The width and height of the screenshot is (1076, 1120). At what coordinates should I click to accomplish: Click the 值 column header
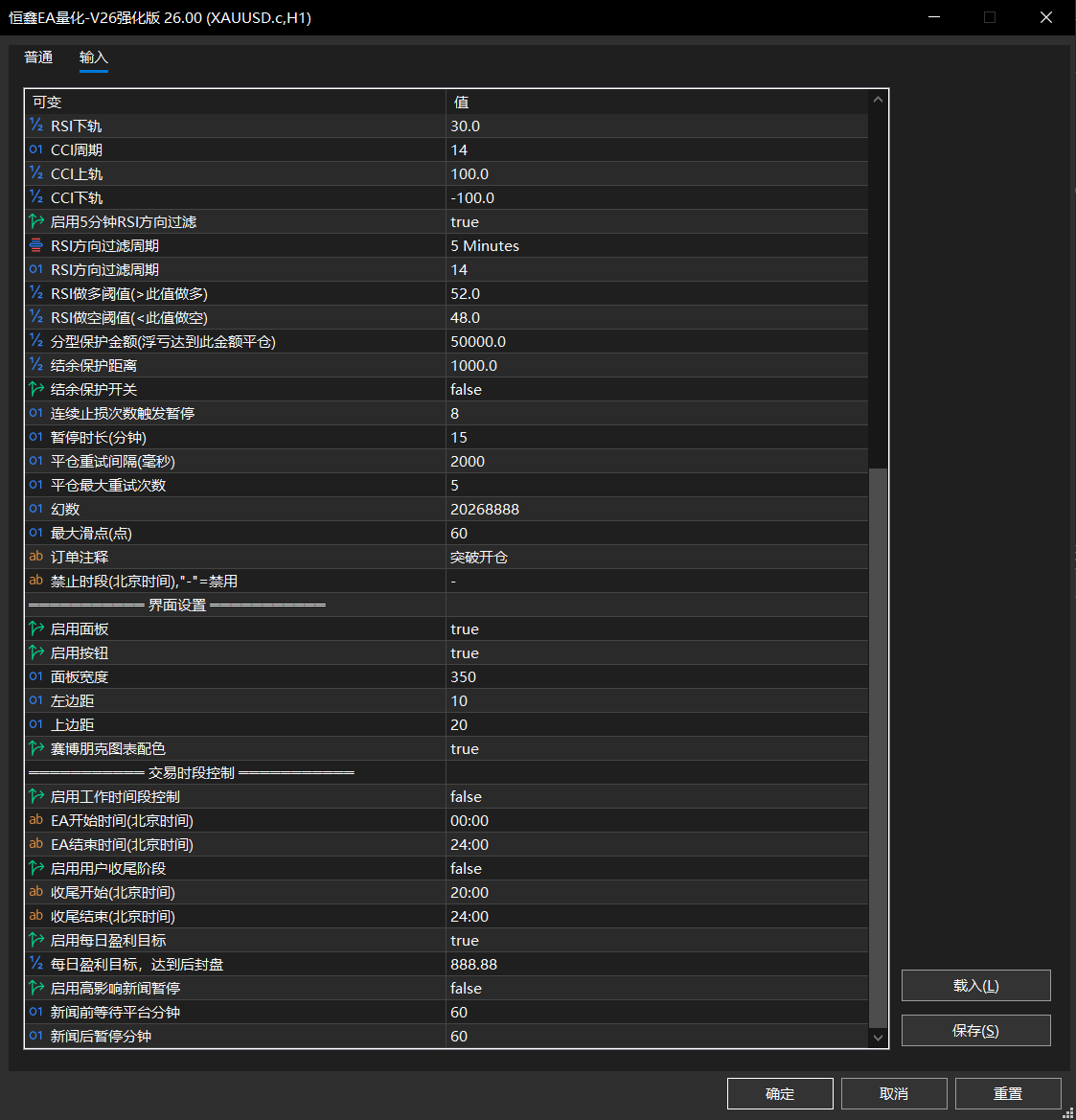(x=656, y=102)
